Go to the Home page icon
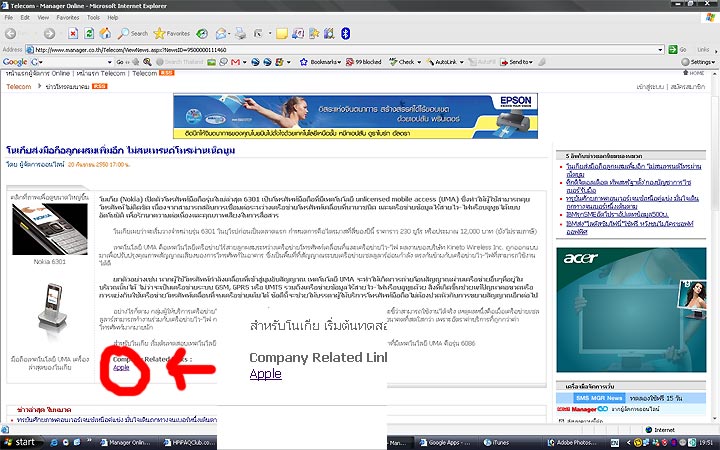Image resolution: width=720 pixels, height=450 pixels. point(105,33)
